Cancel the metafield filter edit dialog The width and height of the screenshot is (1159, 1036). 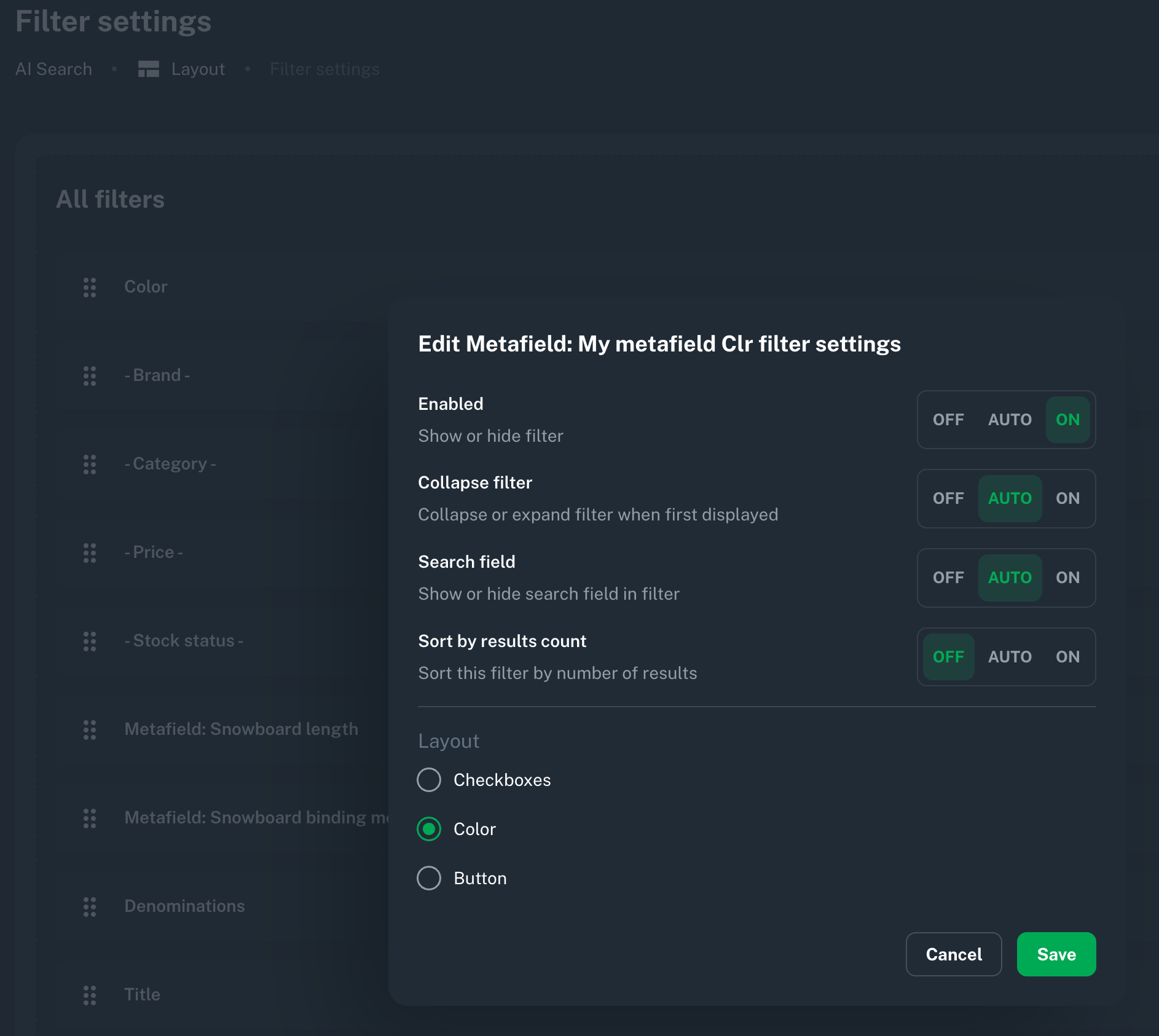pos(954,954)
